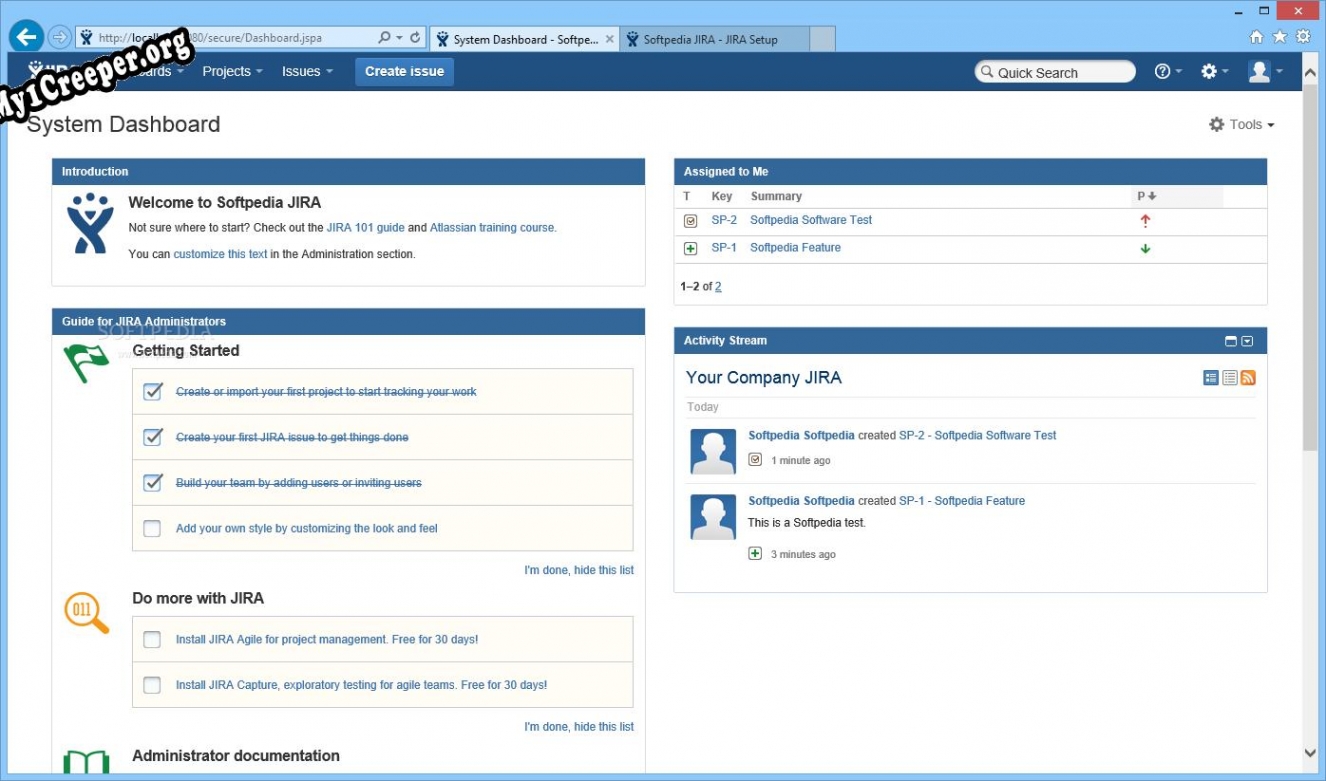Image resolution: width=1326 pixels, height=781 pixels.
Task: Switch Activity Stream to full view icon
Action: click(1211, 377)
